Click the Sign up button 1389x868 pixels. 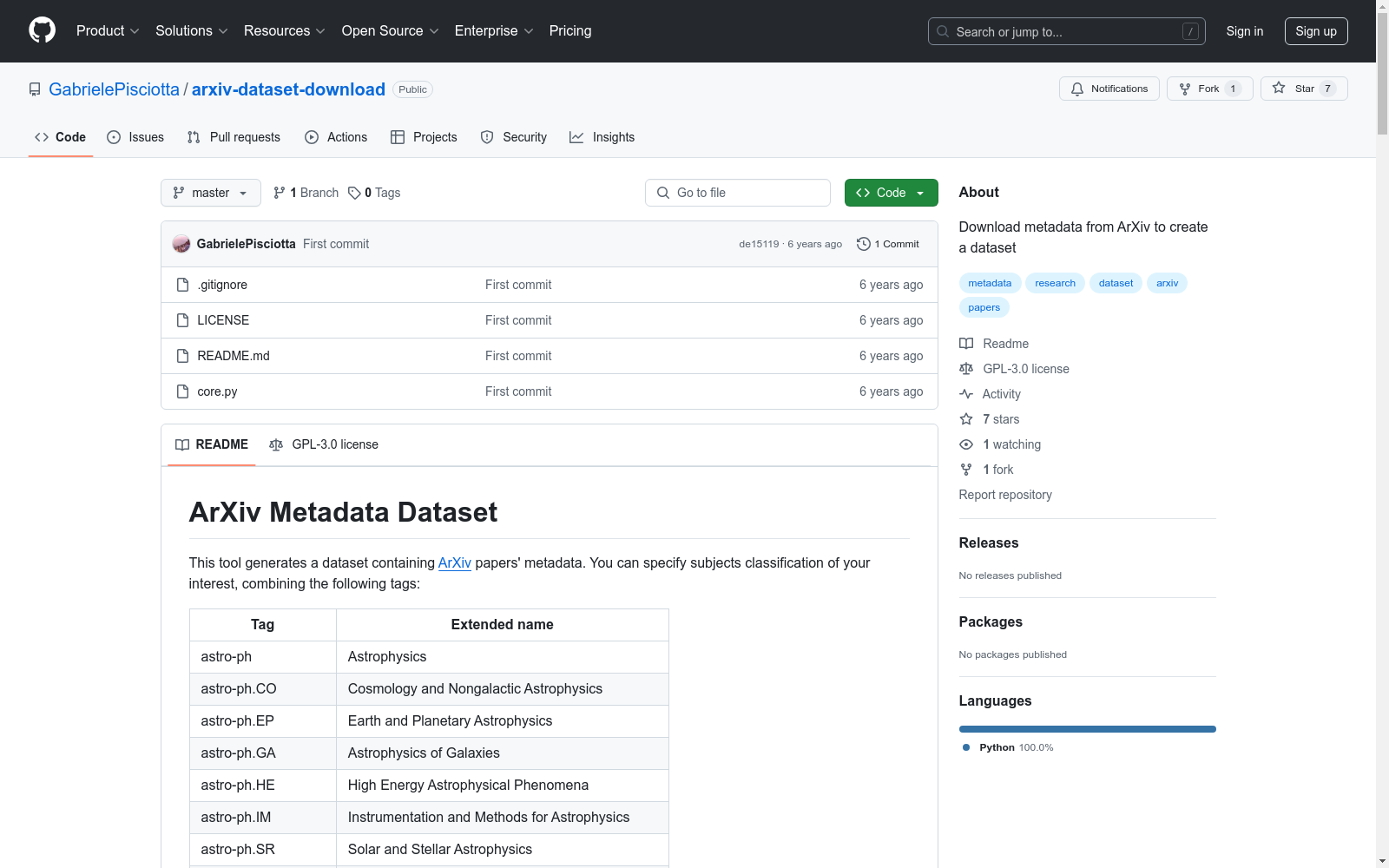pos(1316,31)
